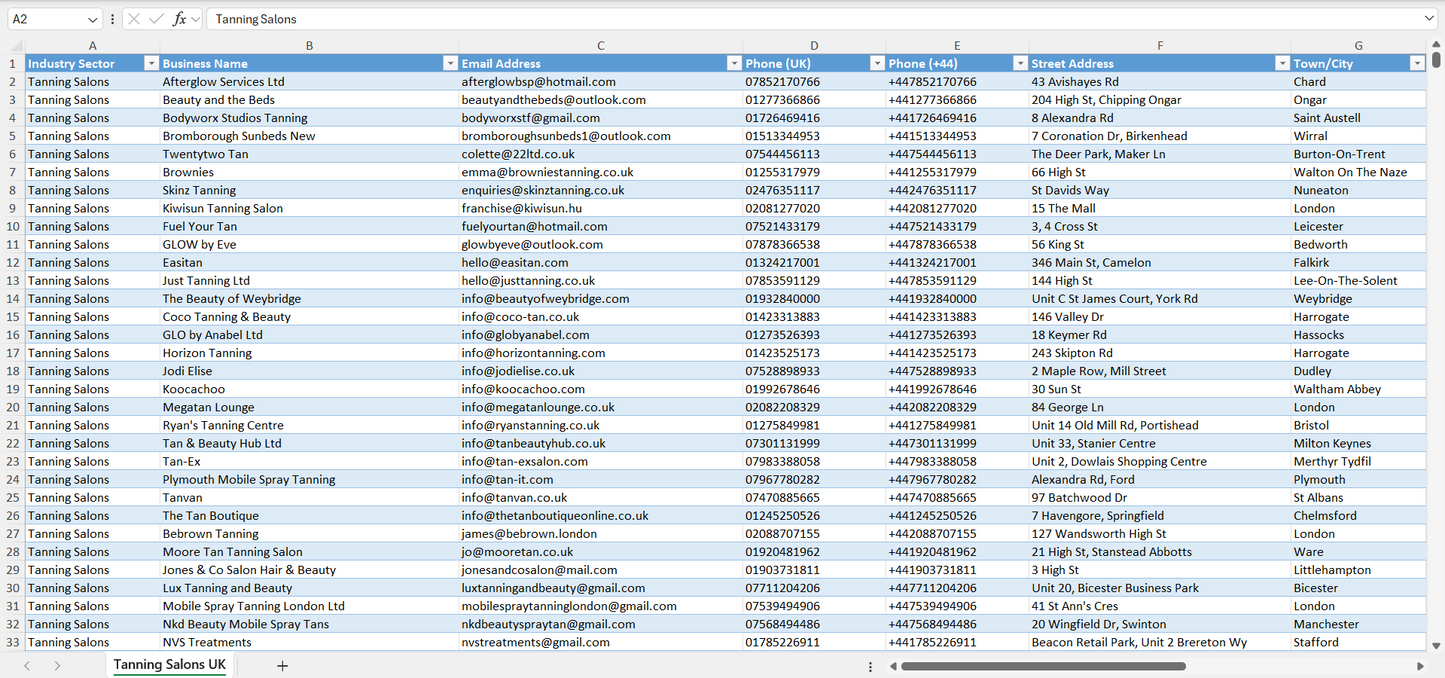Select the info@megatanlounge.co.uk email cell
The height and width of the screenshot is (678, 1445).
(x=601, y=407)
